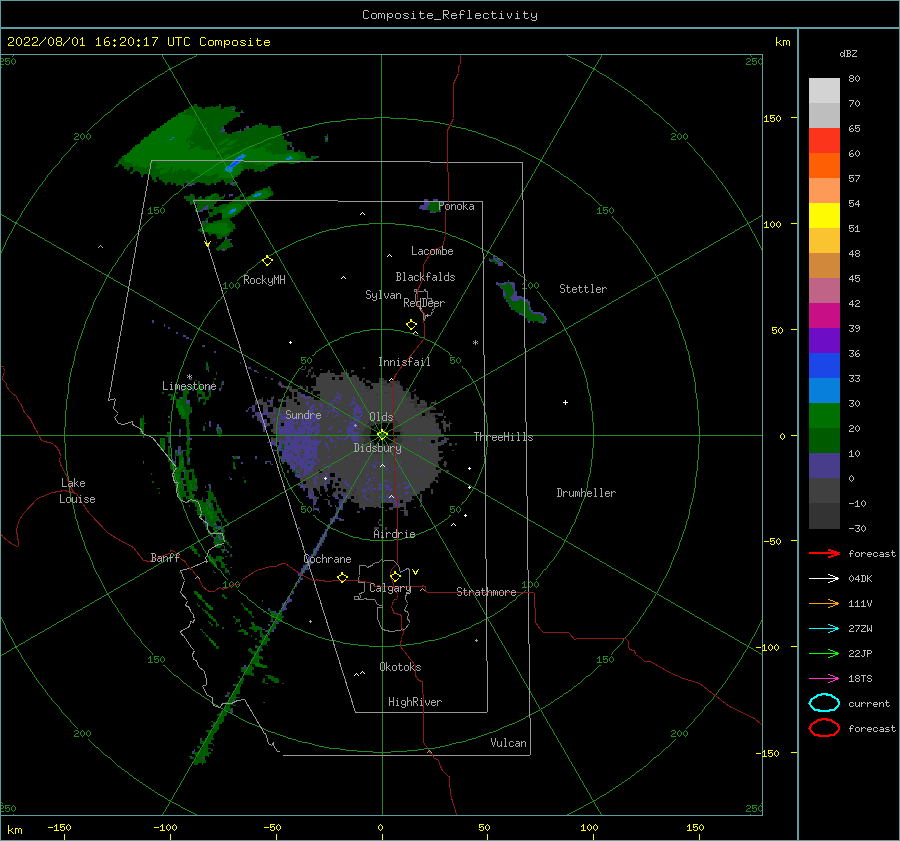The image size is (900, 841).
Task: Pick the red swatch in dBZ scale
Action: tap(824, 141)
